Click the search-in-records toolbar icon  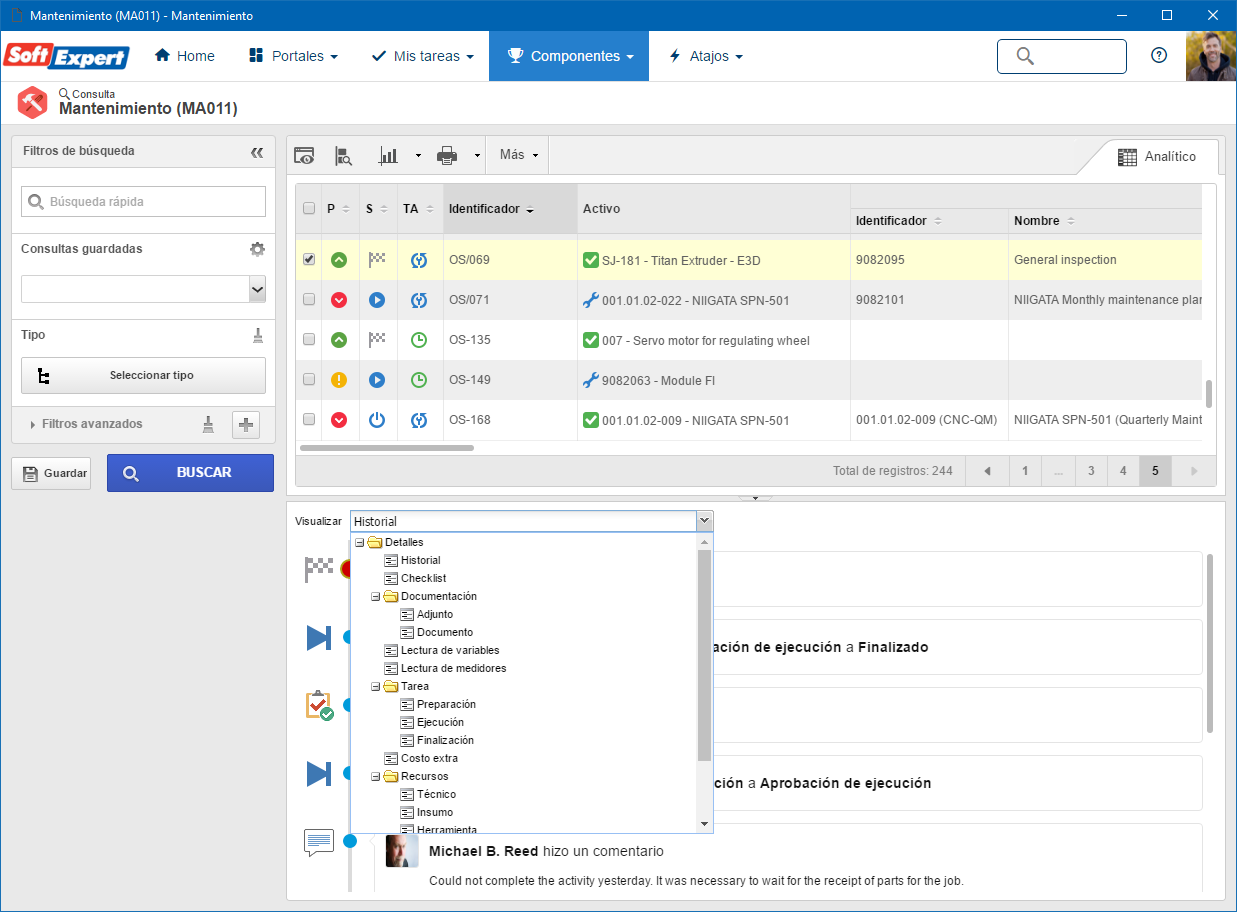tap(343, 155)
